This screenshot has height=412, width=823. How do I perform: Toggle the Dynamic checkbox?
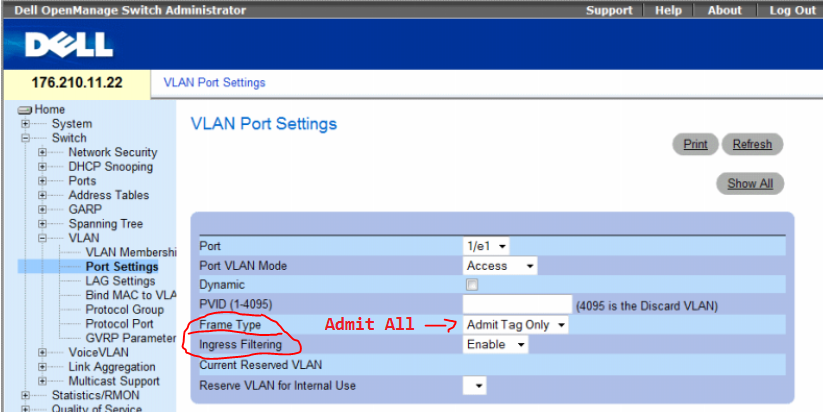(x=472, y=285)
